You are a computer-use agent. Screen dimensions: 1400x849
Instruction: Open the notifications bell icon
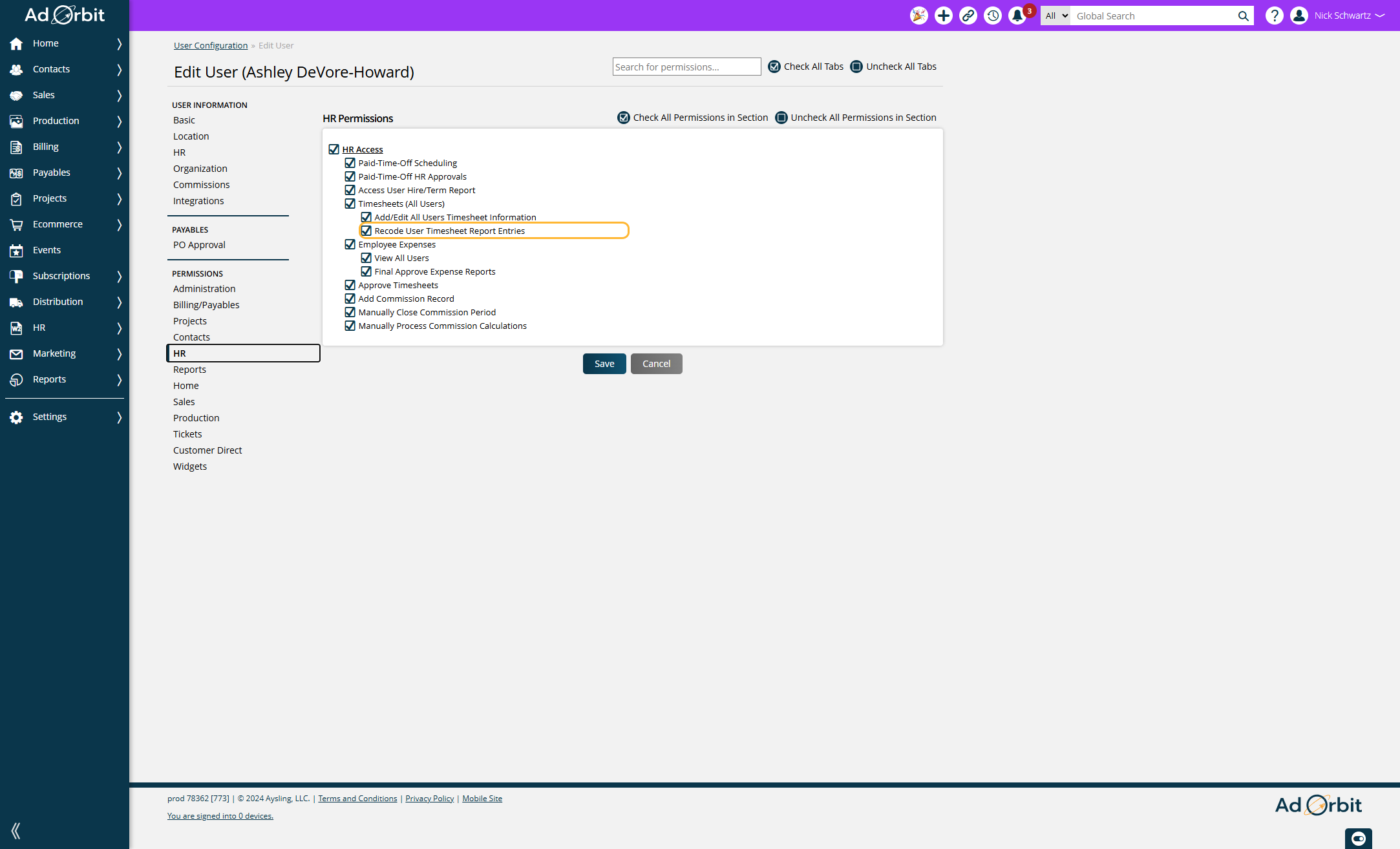(1017, 16)
